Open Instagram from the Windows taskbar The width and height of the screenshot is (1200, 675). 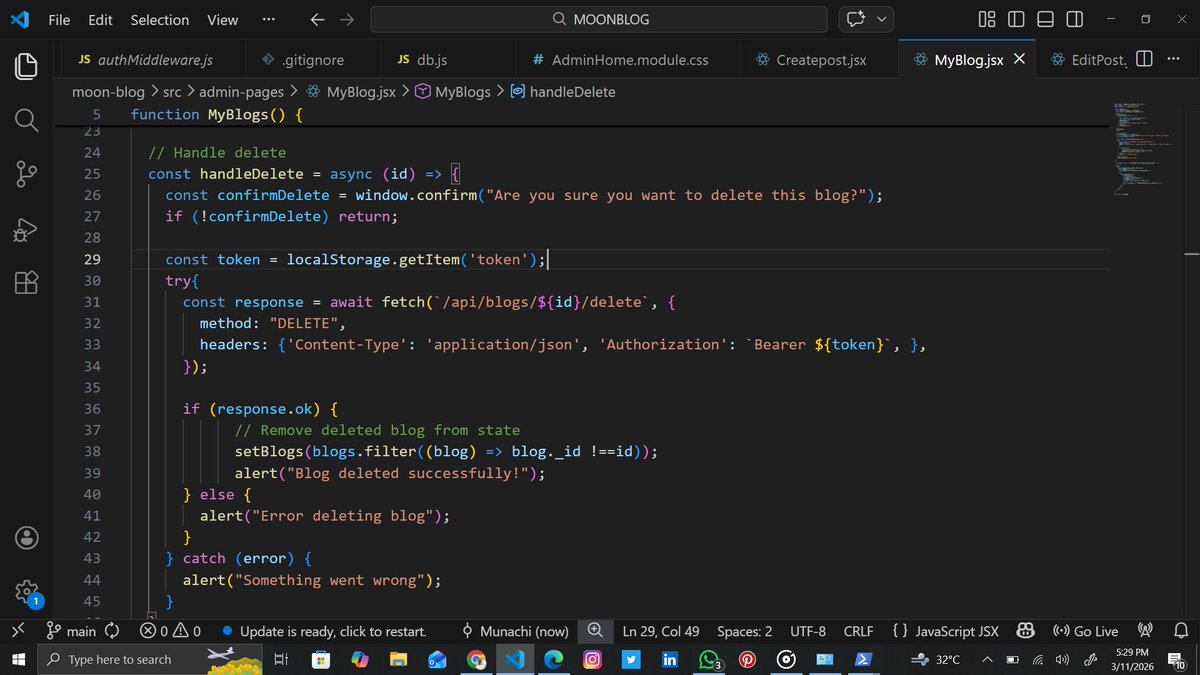(x=593, y=660)
